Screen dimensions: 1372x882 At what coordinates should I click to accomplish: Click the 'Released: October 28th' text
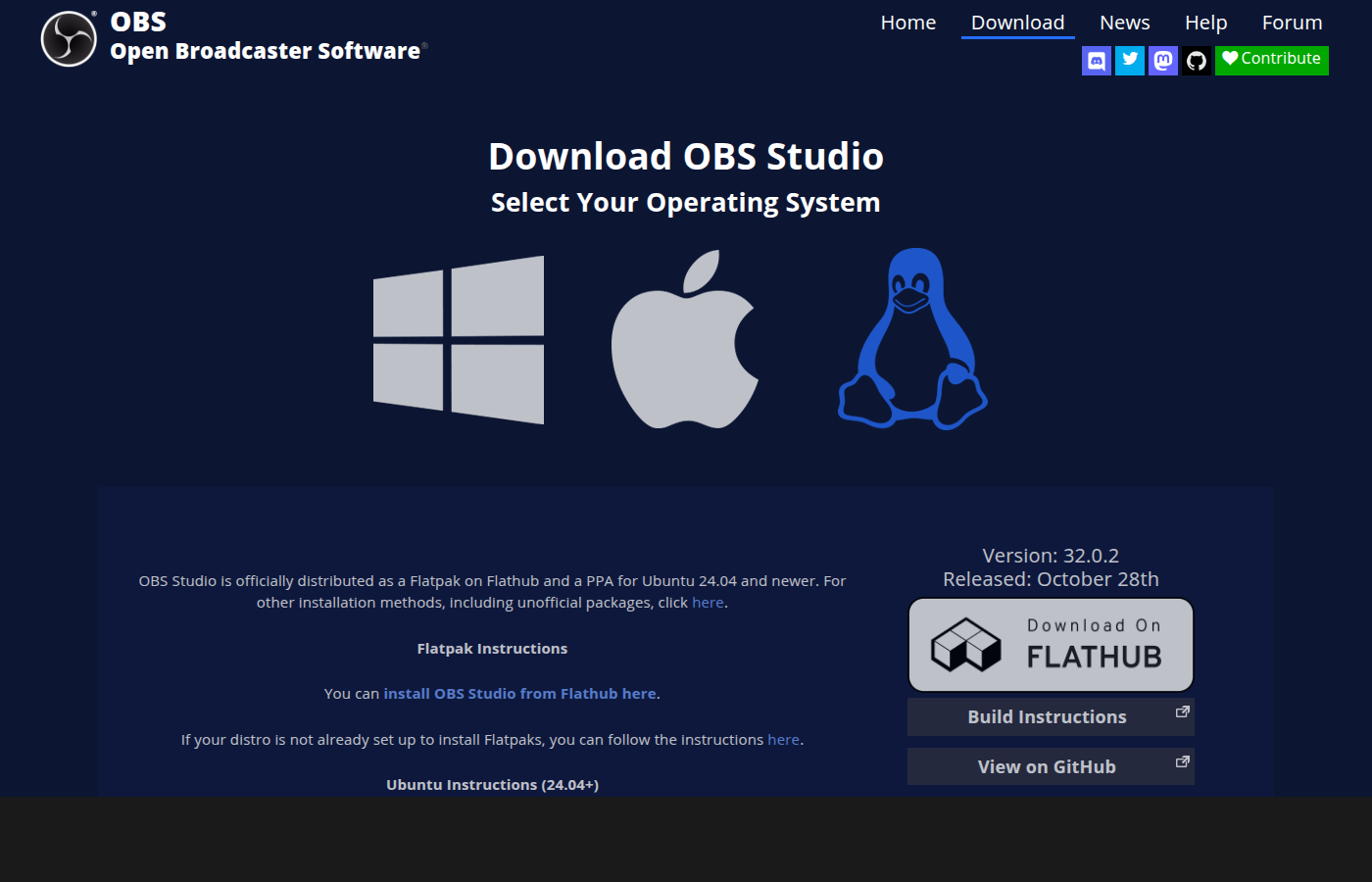tap(1051, 579)
